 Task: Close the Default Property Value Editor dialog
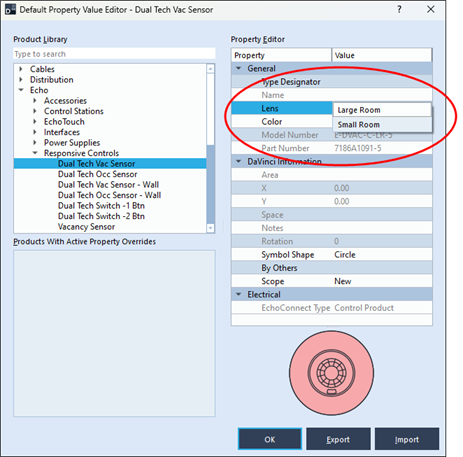[x=431, y=9]
